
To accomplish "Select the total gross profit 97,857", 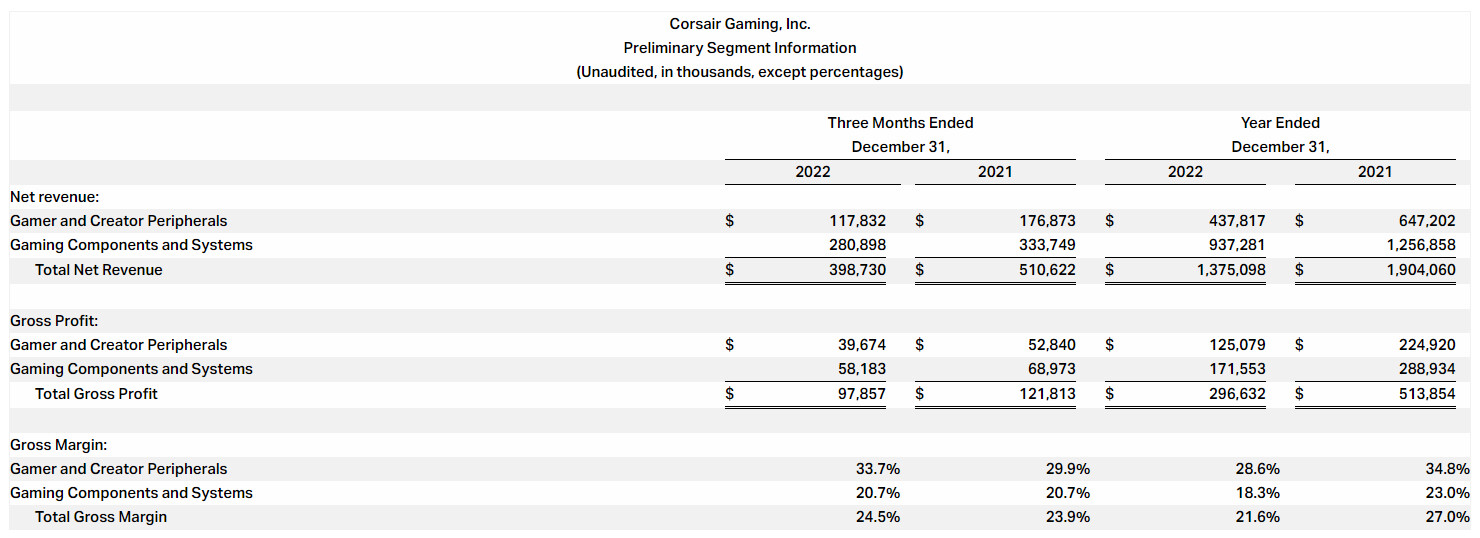I will [x=860, y=394].
